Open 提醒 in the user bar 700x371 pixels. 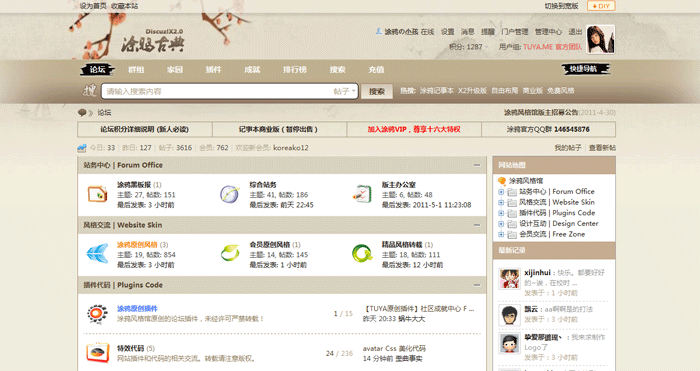[x=488, y=32]
